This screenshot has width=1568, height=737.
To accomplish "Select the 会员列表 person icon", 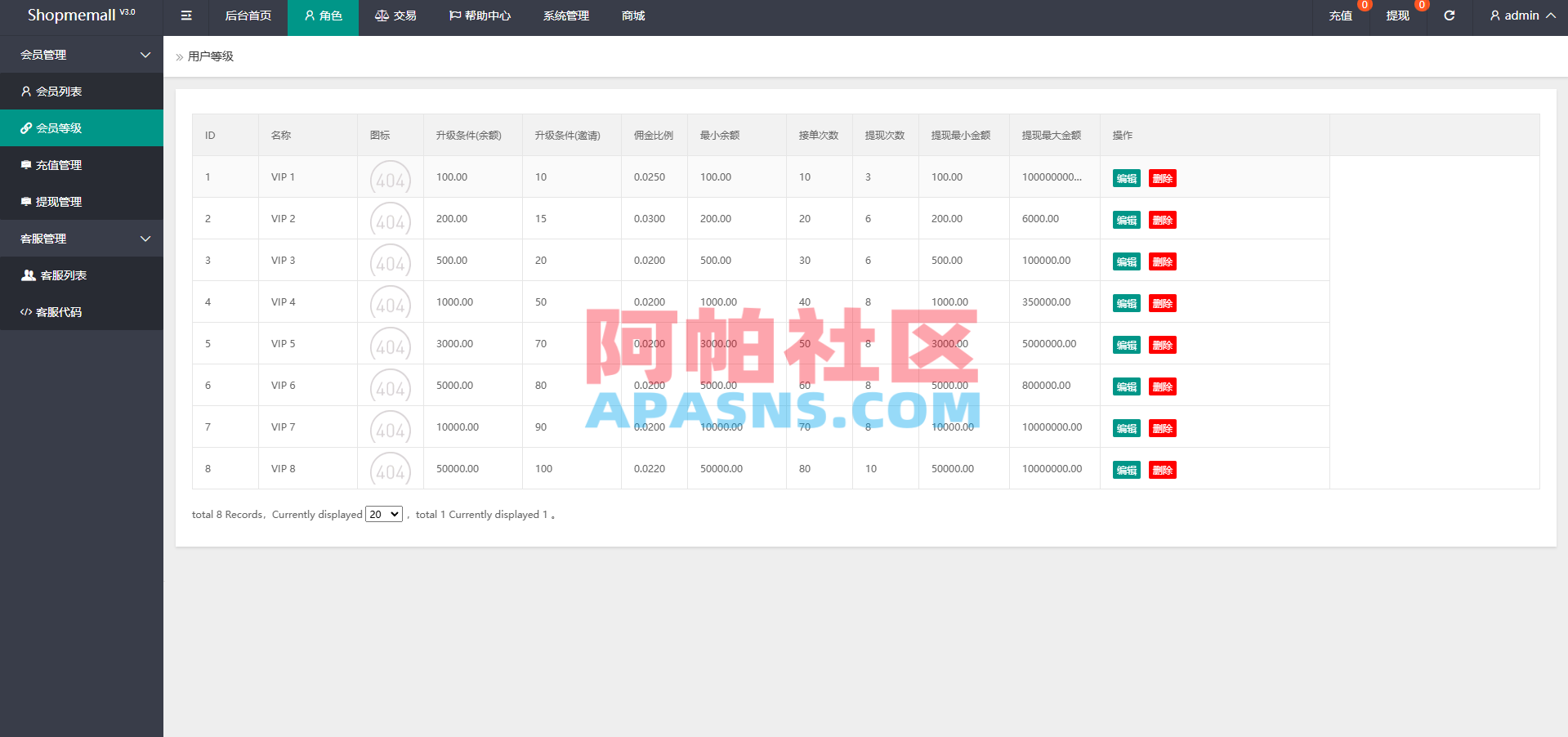I will [27, 91].
